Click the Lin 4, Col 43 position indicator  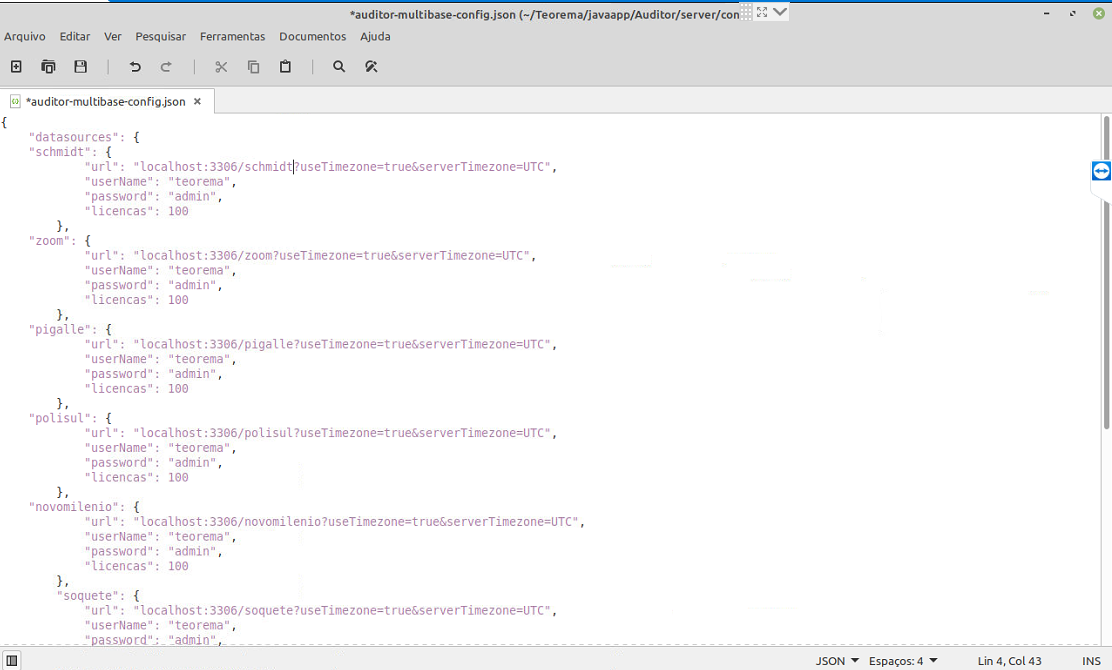pos(1009,661)
